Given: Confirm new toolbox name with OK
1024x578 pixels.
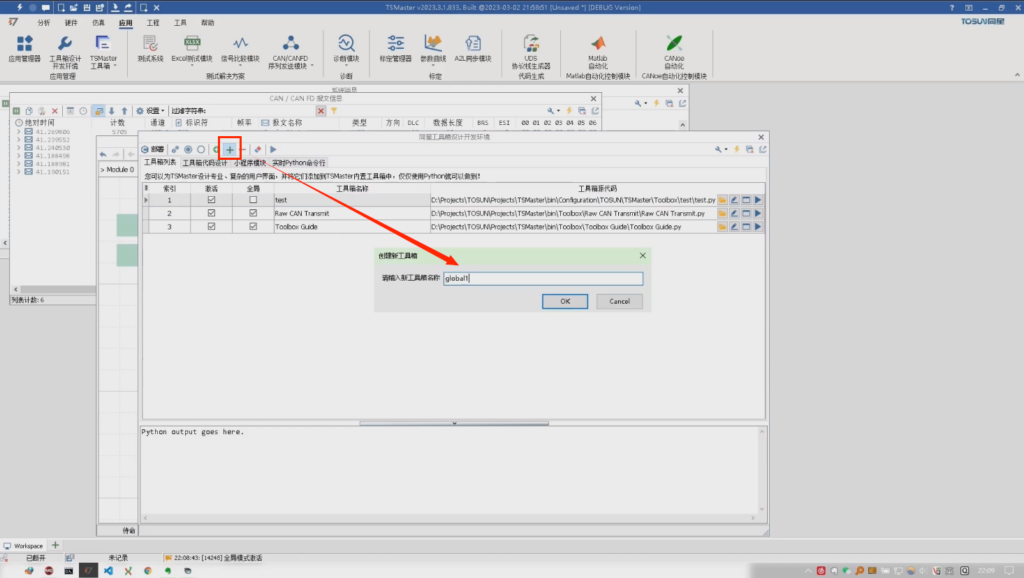Looking at the screenshot, I should click(x=565, y=300).
